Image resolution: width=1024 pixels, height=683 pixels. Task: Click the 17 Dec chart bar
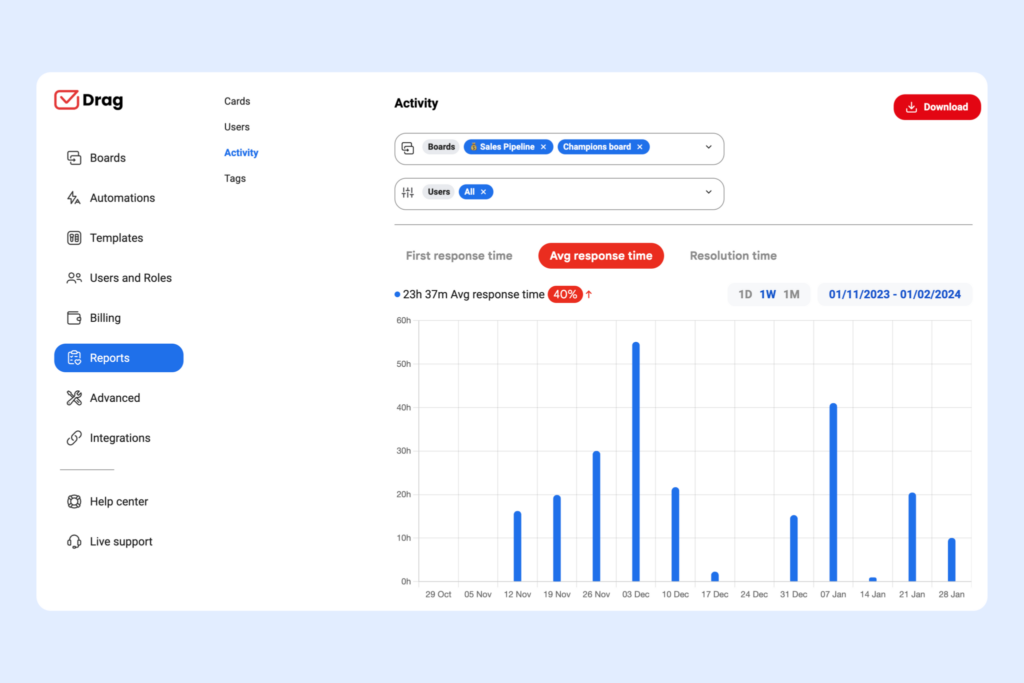pos(715,577)
